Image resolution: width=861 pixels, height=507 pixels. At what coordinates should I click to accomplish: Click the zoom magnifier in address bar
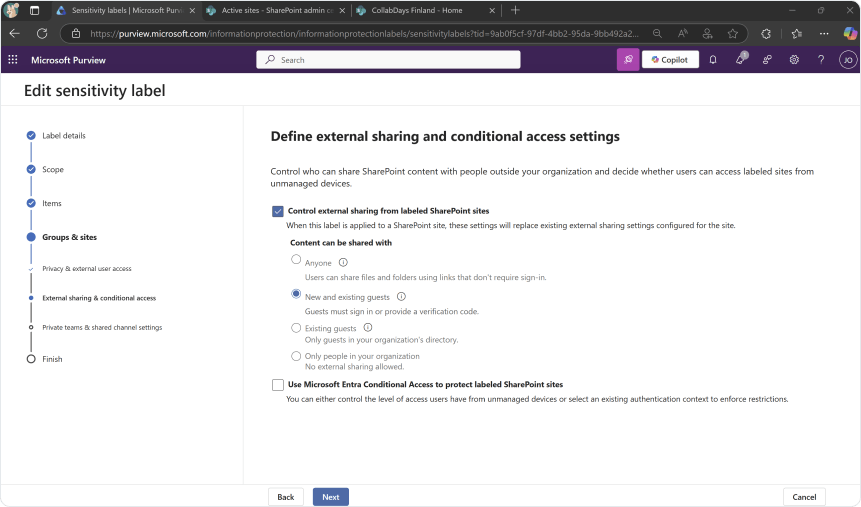pyautogui.click(x=657, y=34)
